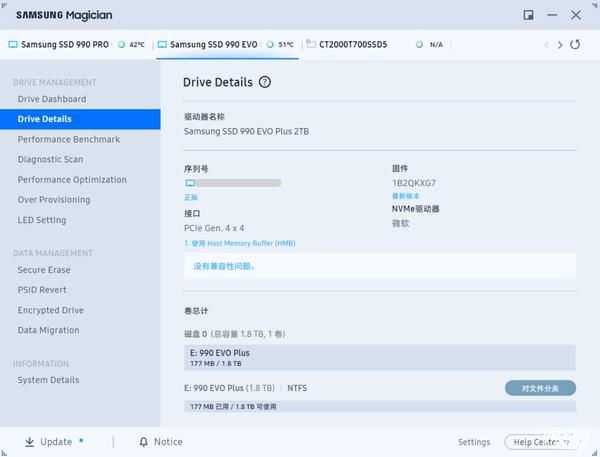
Task: Open LED Setting
Action: click(42, 220)
